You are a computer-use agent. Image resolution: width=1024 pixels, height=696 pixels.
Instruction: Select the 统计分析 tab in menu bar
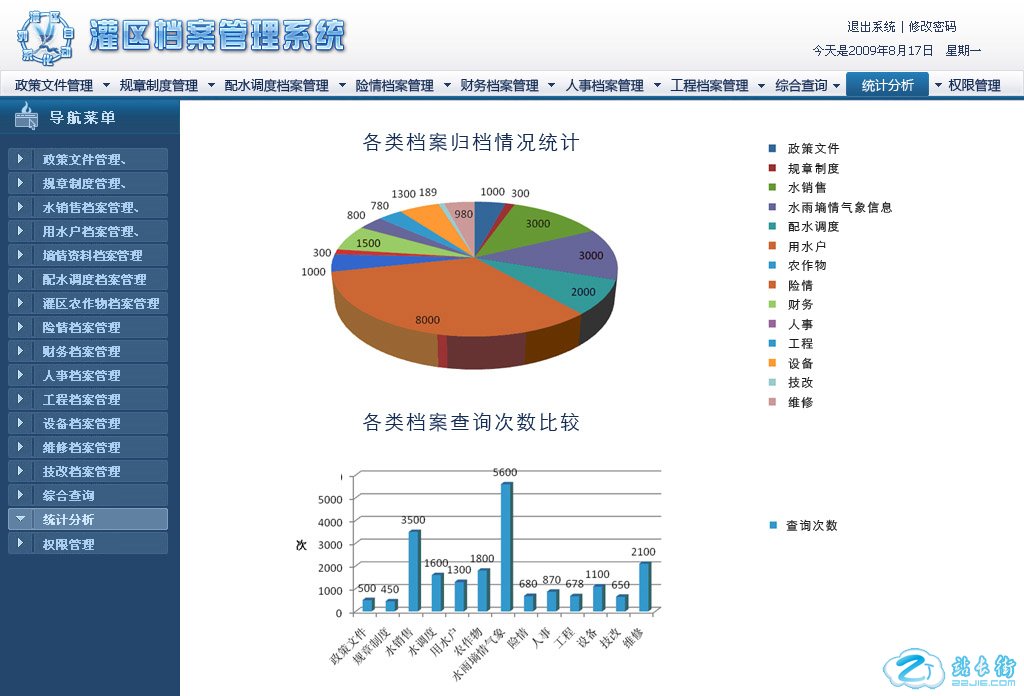(x=887, y=85)
